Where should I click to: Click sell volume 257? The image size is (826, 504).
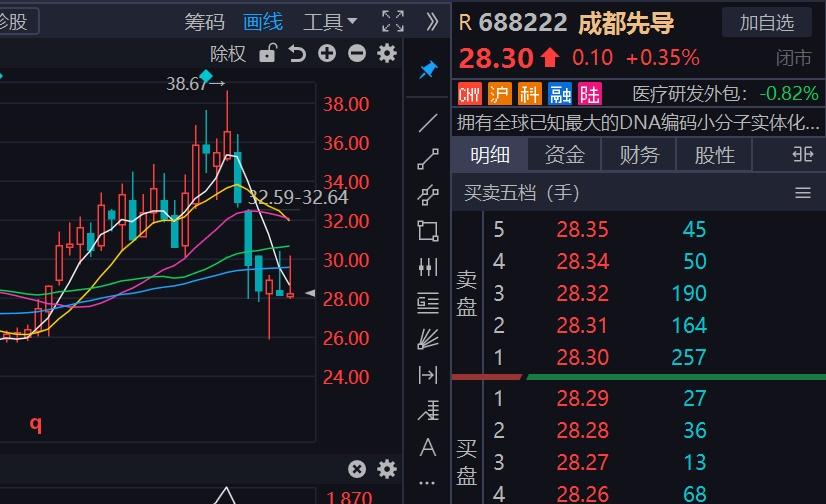point(689,358)
